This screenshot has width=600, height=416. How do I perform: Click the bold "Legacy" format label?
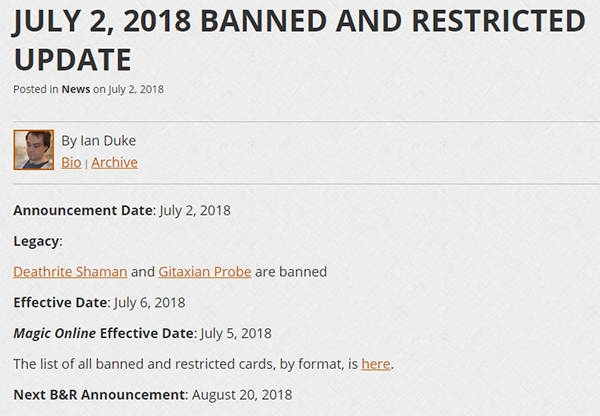(x=37, y=241)
